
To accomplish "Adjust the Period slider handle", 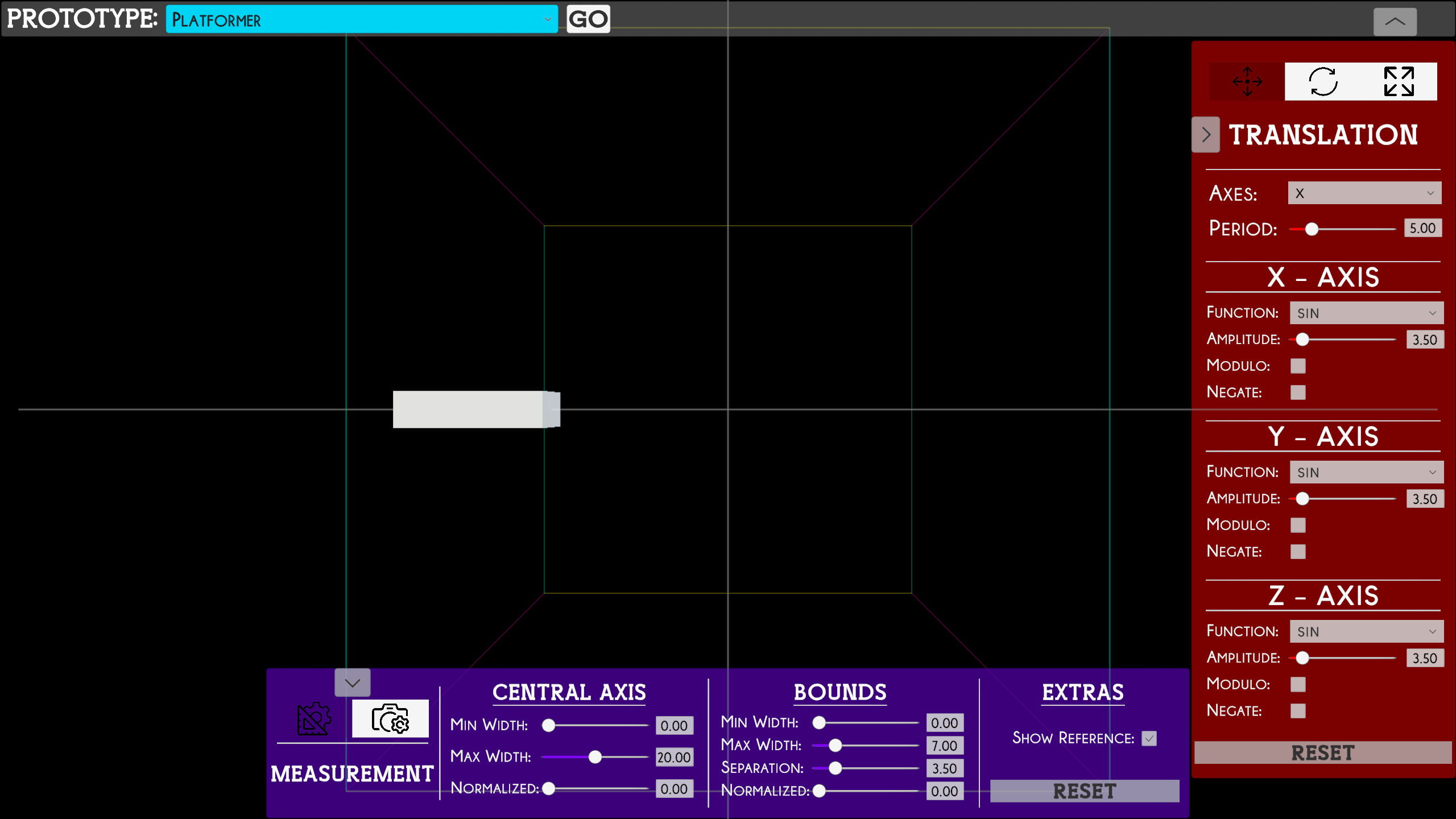I will (x=1312, y=229).
